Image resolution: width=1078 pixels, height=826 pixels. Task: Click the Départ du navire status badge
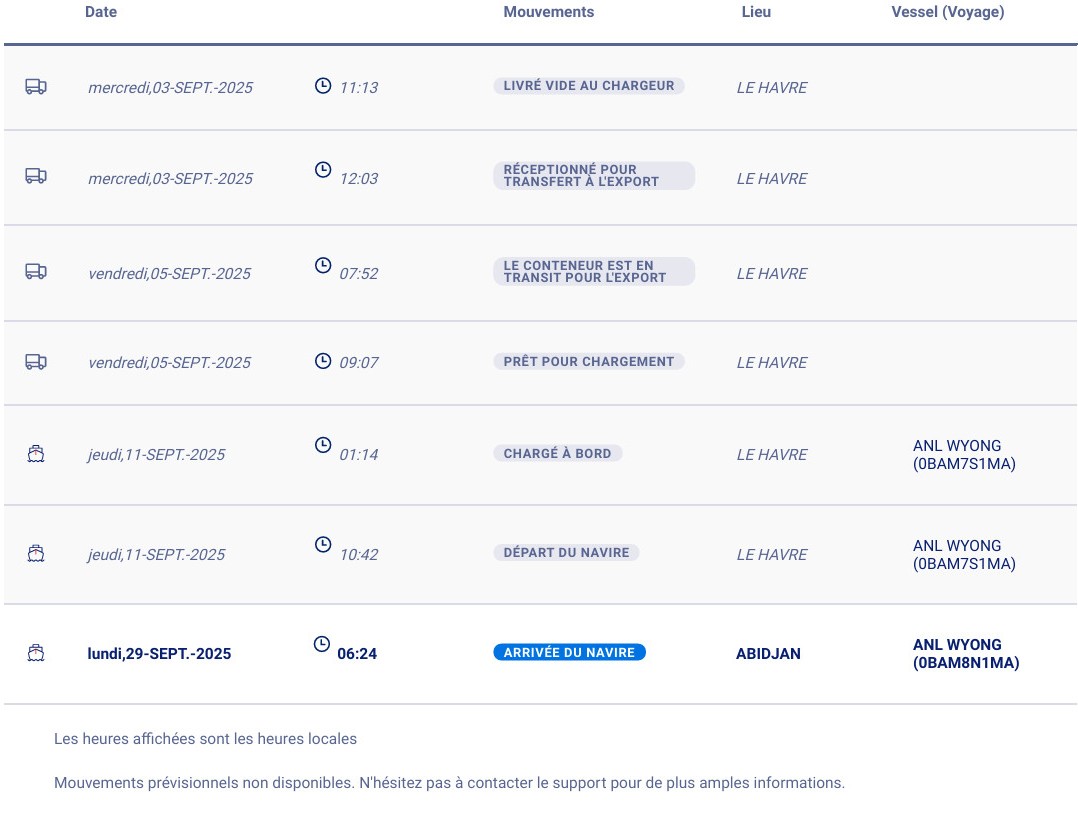point(566,552)
